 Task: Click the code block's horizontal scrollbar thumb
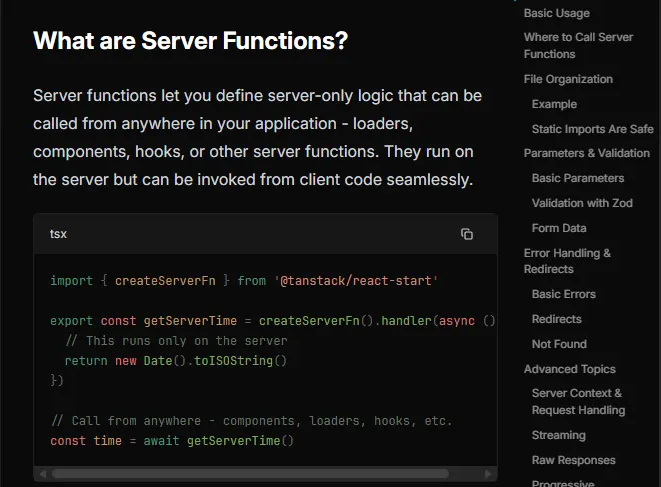tap(250, 473)
